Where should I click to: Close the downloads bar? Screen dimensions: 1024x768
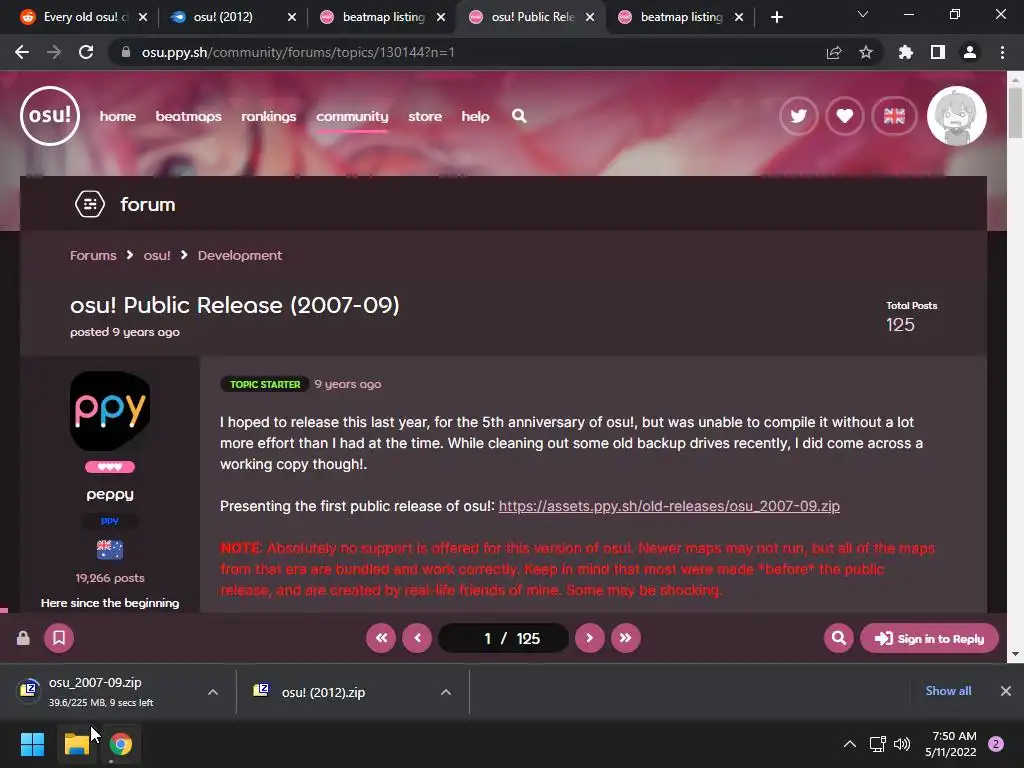[x=1006, y=691]
